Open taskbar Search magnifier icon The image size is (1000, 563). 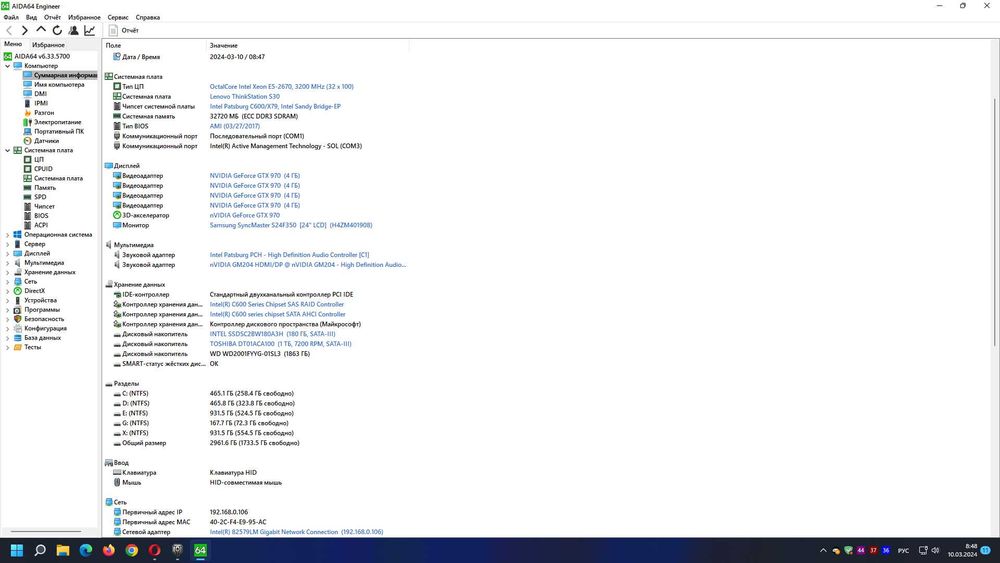point(40,550)
